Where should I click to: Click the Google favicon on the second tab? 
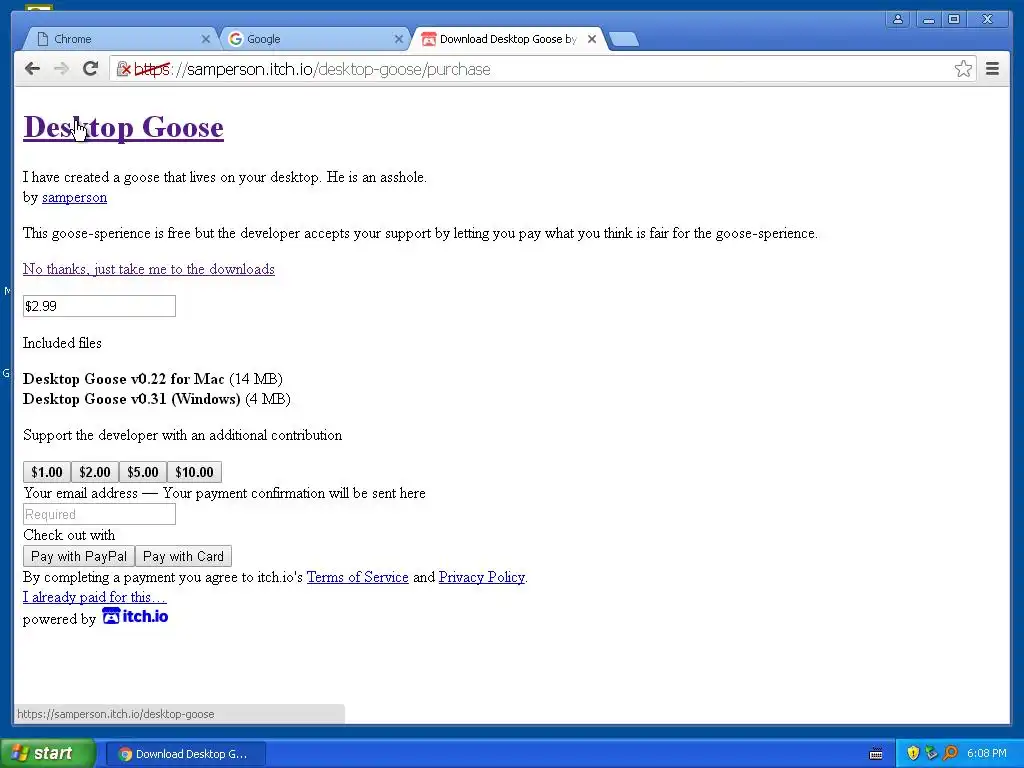(x=235, y=39)
